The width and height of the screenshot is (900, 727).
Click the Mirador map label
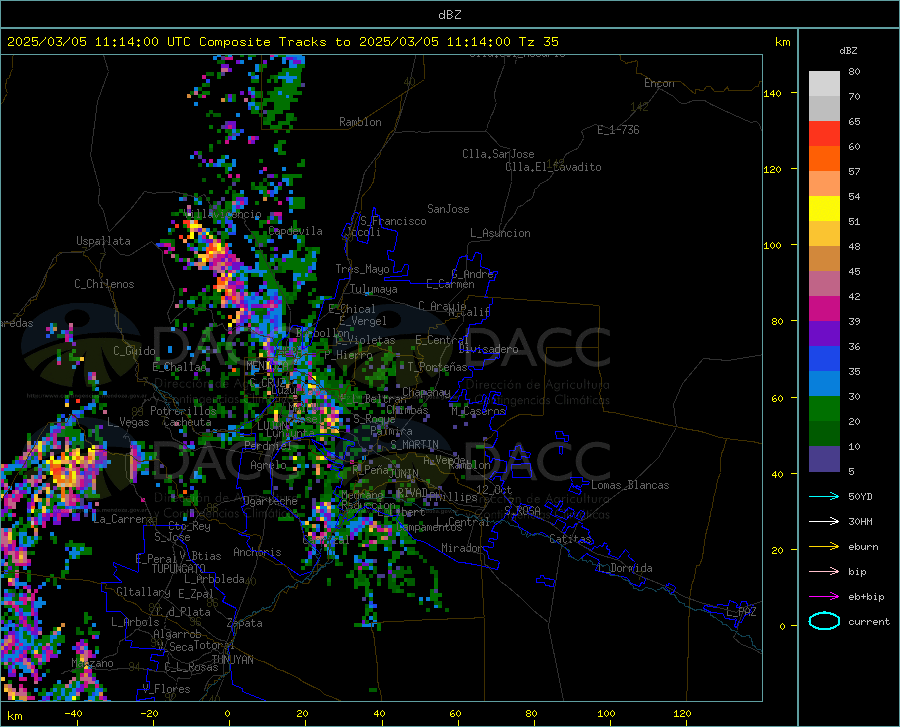[x=461, y=548]
